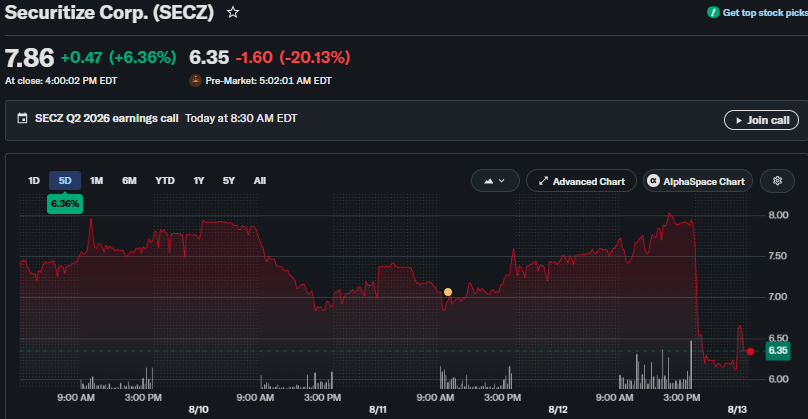
Task: Click the yellow event marker on the chart
Action: point(448,292)
